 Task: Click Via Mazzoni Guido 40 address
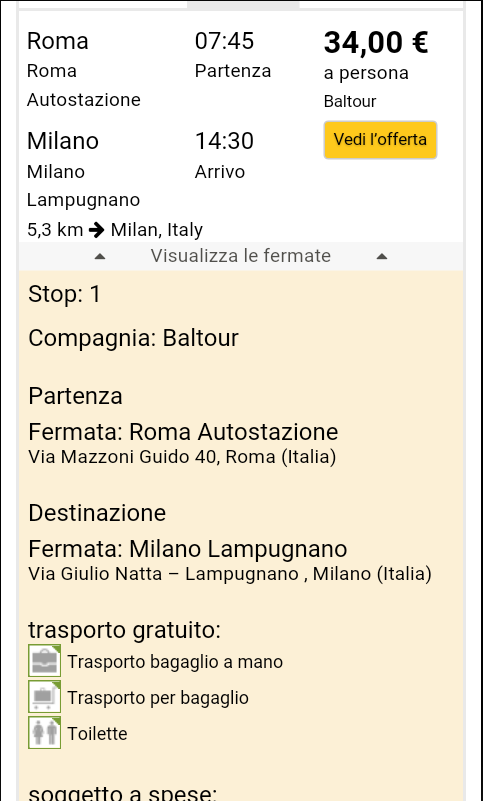point(182,457)
